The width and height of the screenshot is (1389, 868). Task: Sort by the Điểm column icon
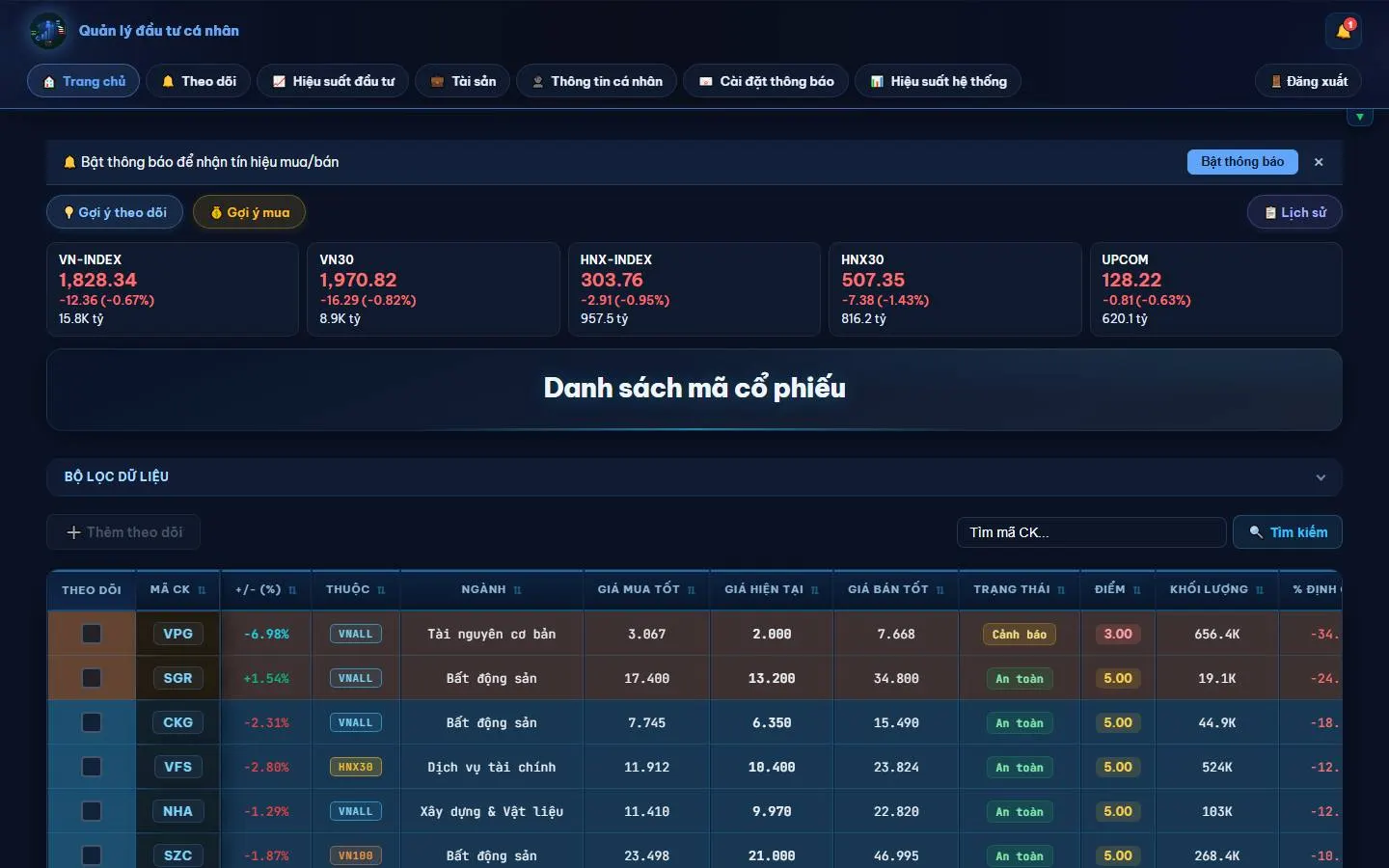1137,590
